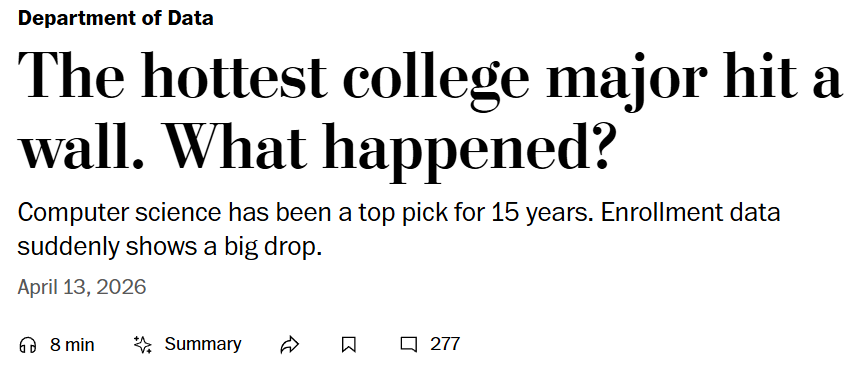Click headline line "wall. What happened?"
The width and height of the screenshot is (866, 376).
point(316,146)
